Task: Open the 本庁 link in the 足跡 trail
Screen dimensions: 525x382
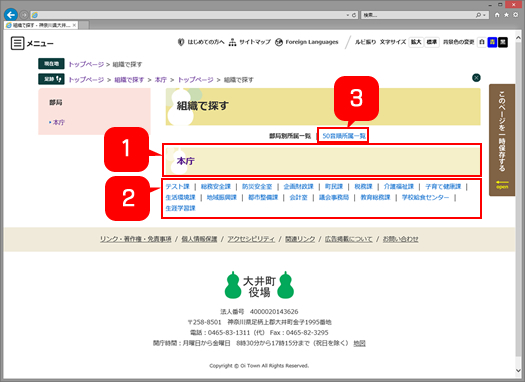Action: (x=160, y=80)
